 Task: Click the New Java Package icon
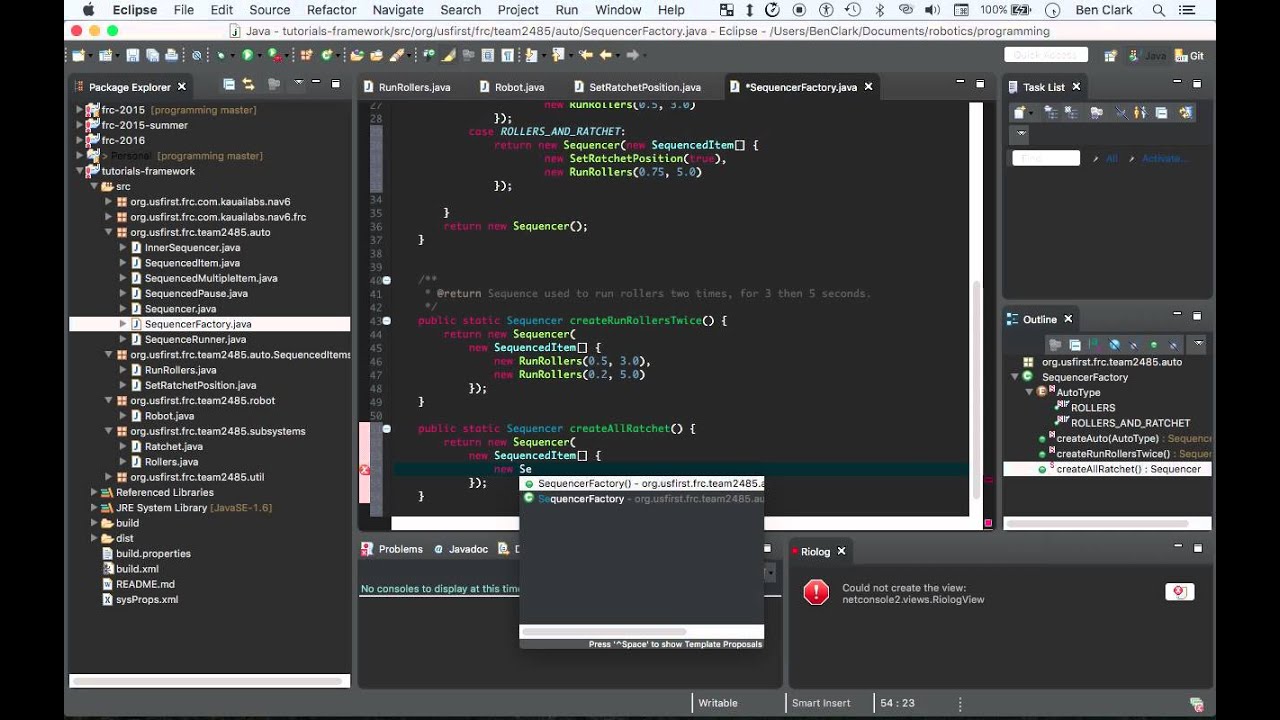[305, 55]
